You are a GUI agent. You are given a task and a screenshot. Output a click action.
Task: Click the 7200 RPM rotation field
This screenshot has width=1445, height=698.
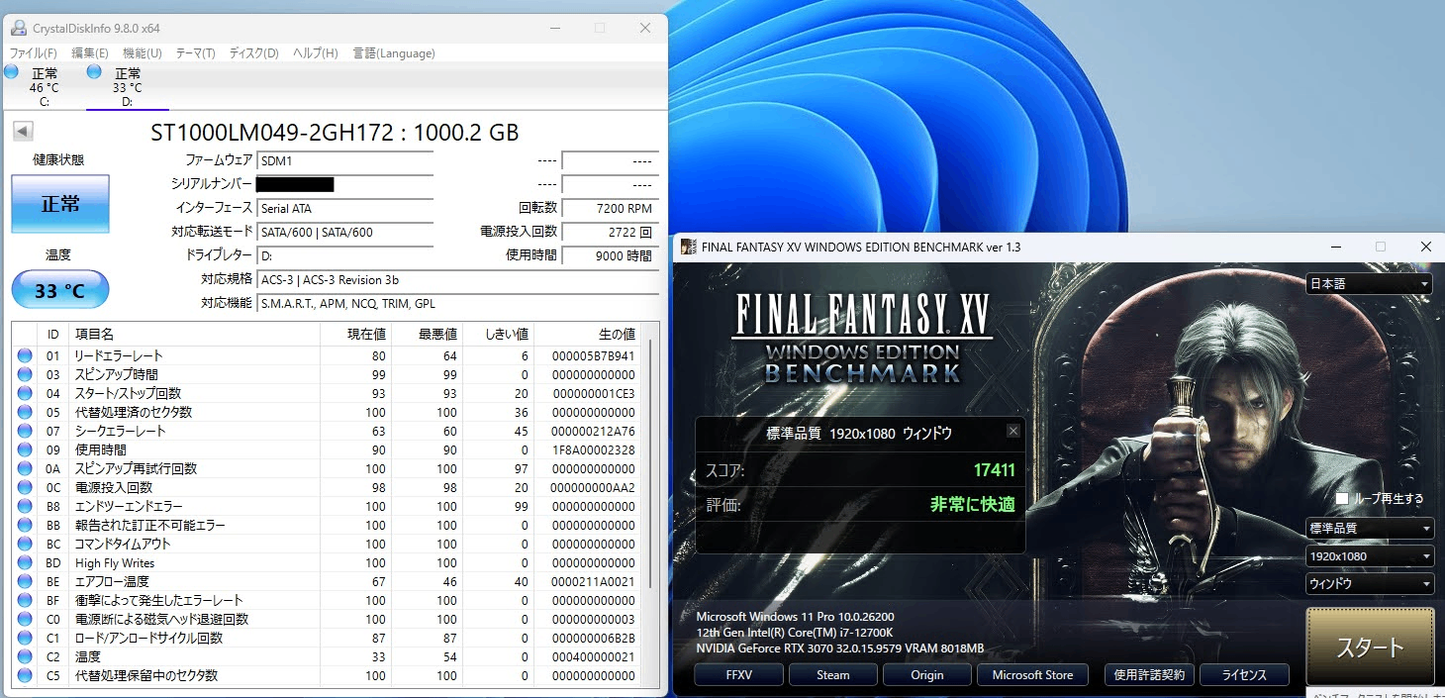(x=610, y=208)
